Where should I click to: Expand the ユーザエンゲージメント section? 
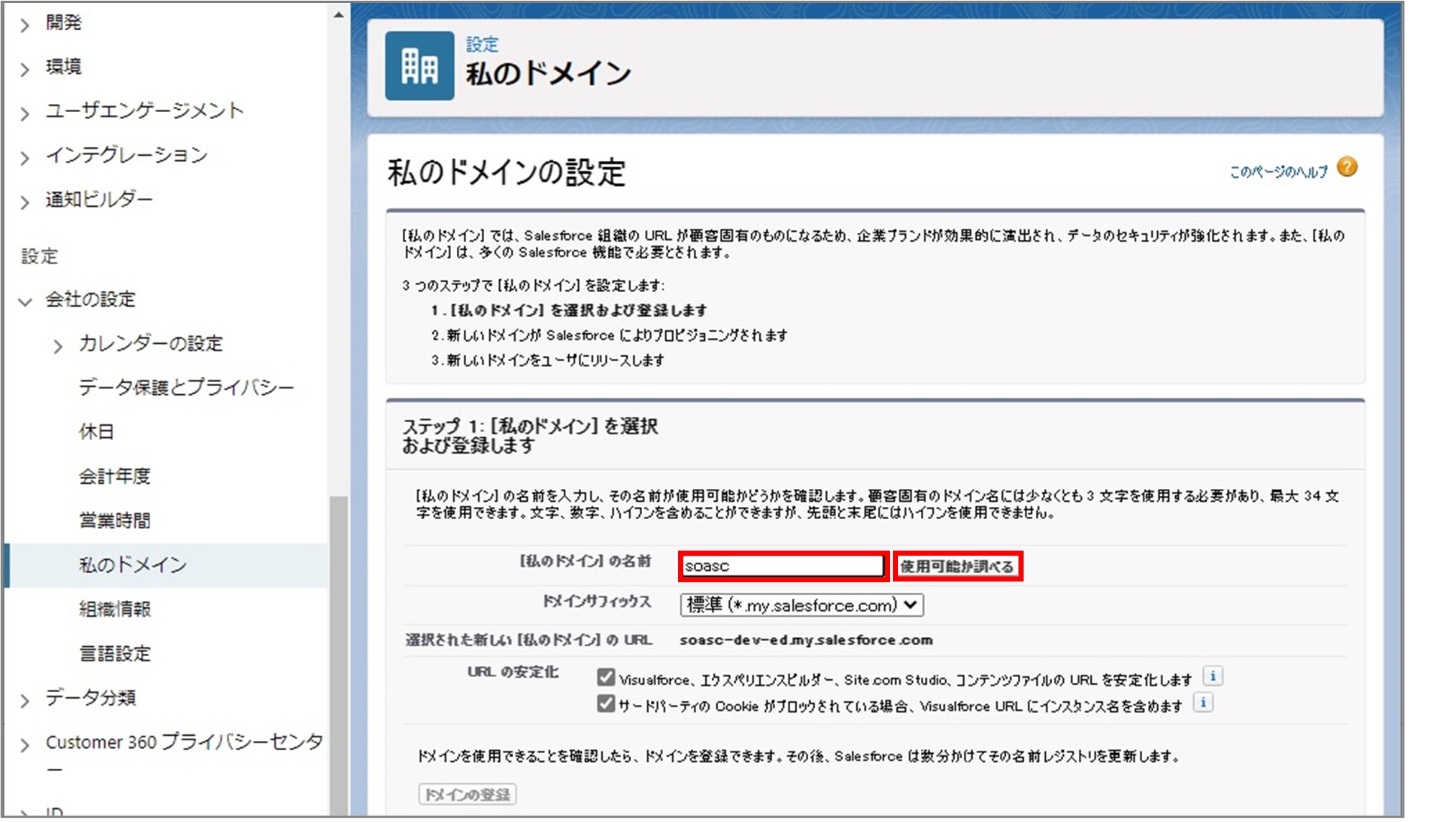[x=25, y=113]
